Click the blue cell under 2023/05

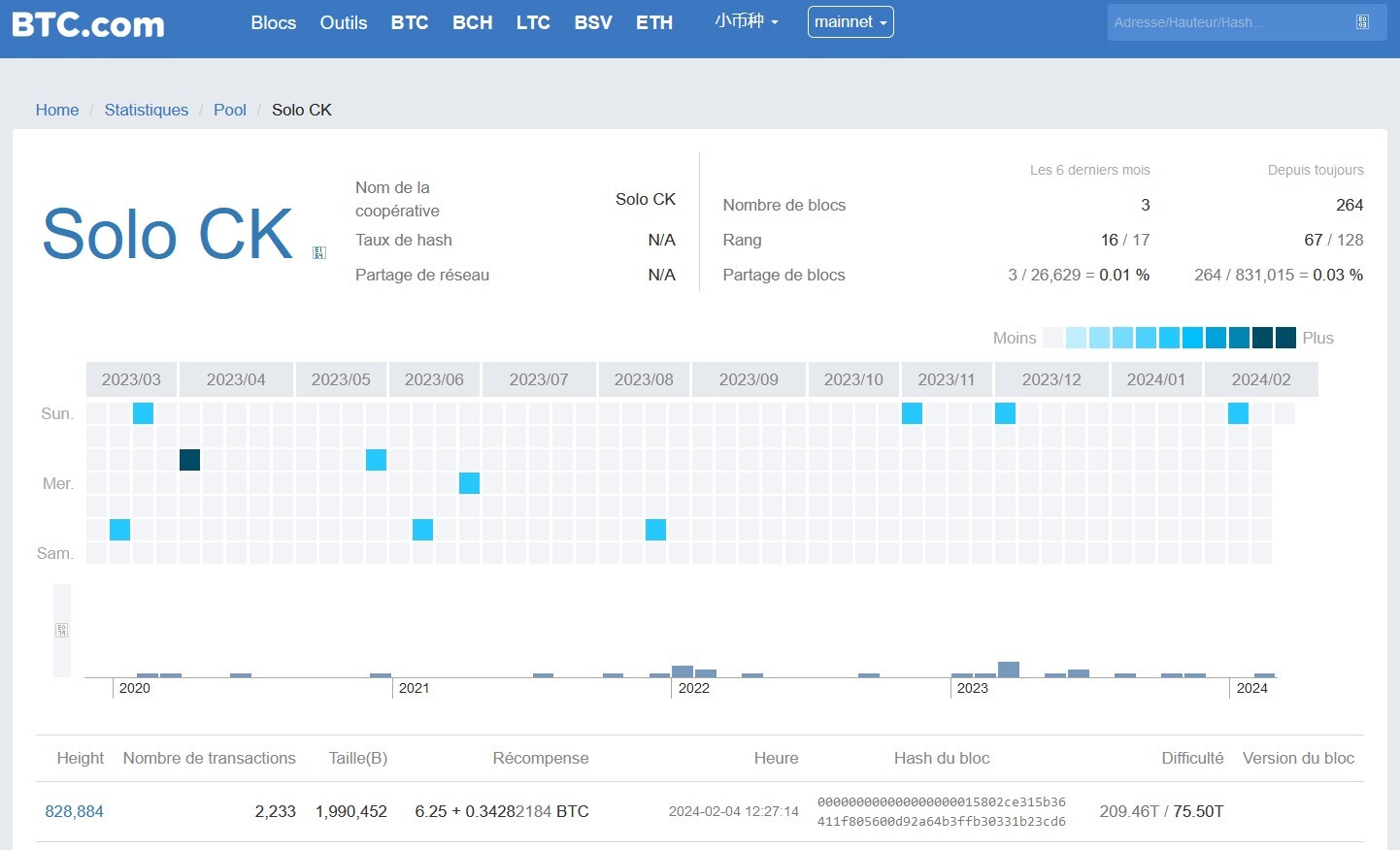click(x=376, y=460)
